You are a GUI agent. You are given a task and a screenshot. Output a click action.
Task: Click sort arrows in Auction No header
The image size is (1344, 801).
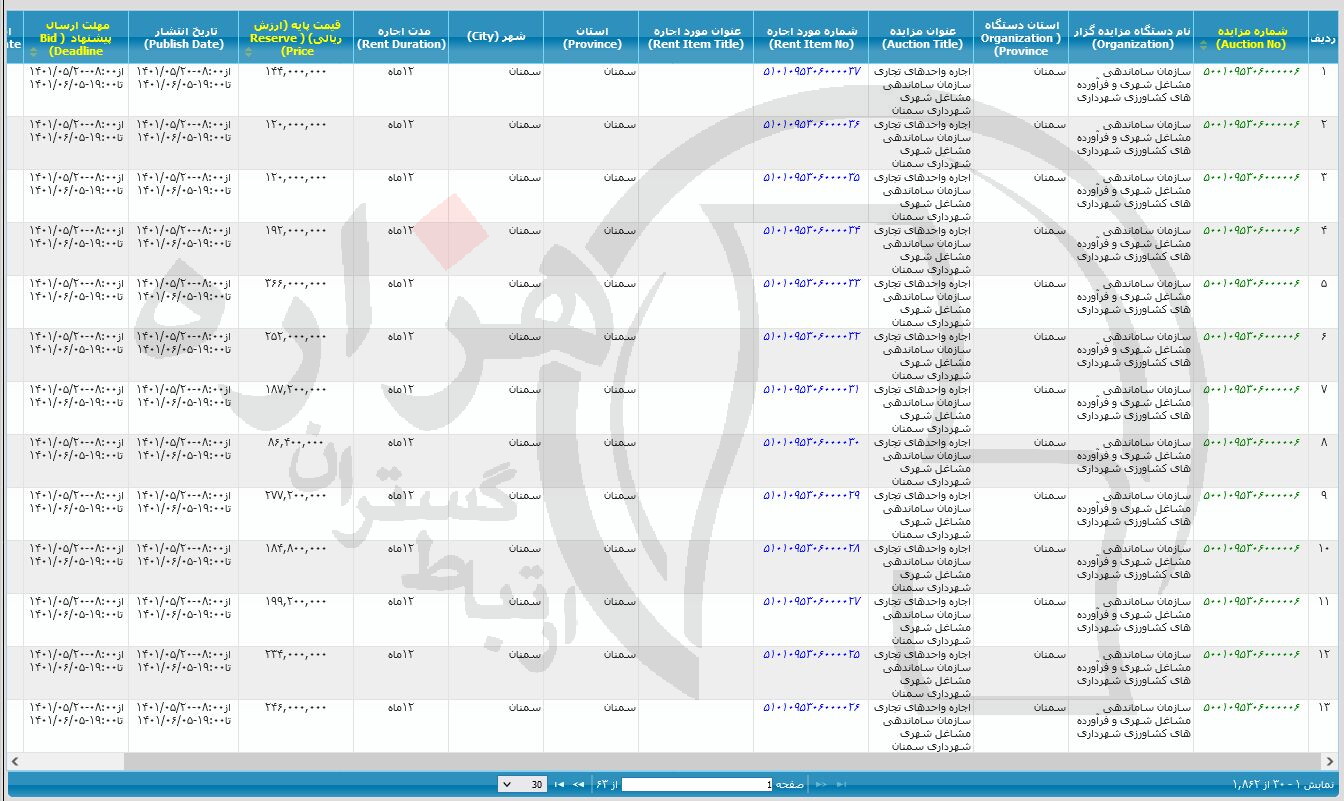click(x=1203, y=44)
